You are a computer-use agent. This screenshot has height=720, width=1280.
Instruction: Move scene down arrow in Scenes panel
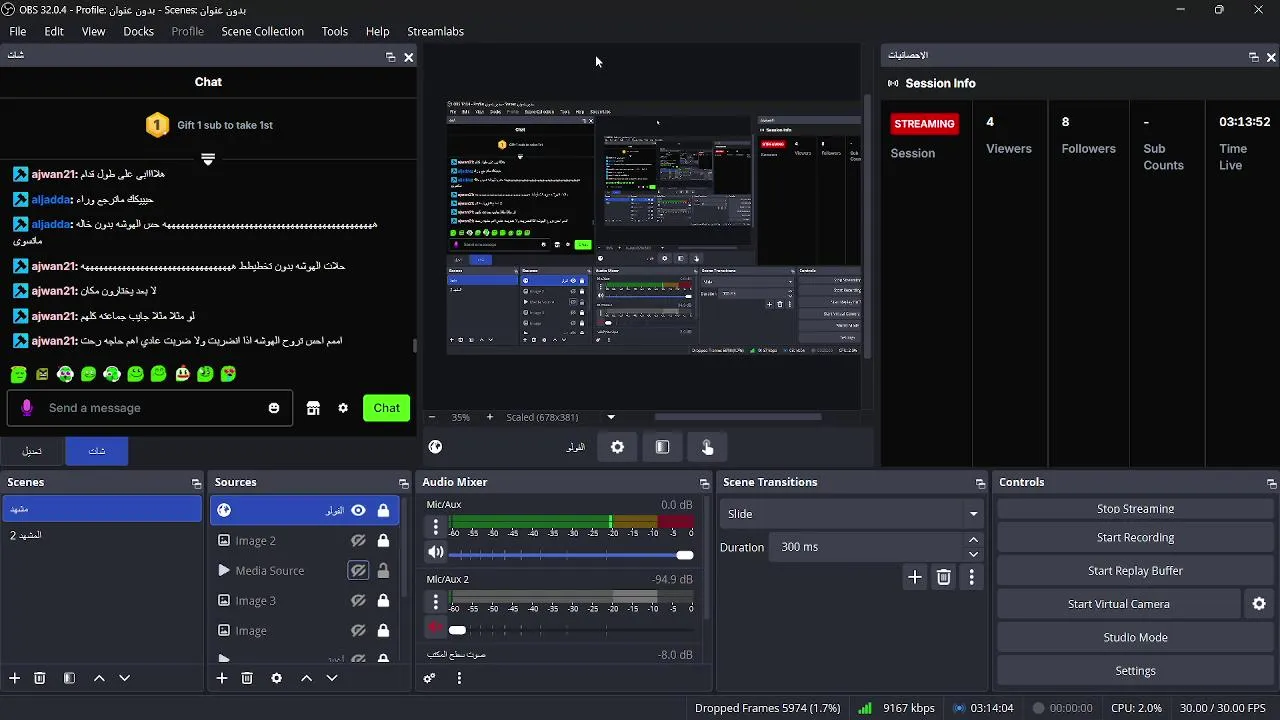pyautogui.click(x=124, y=678)
